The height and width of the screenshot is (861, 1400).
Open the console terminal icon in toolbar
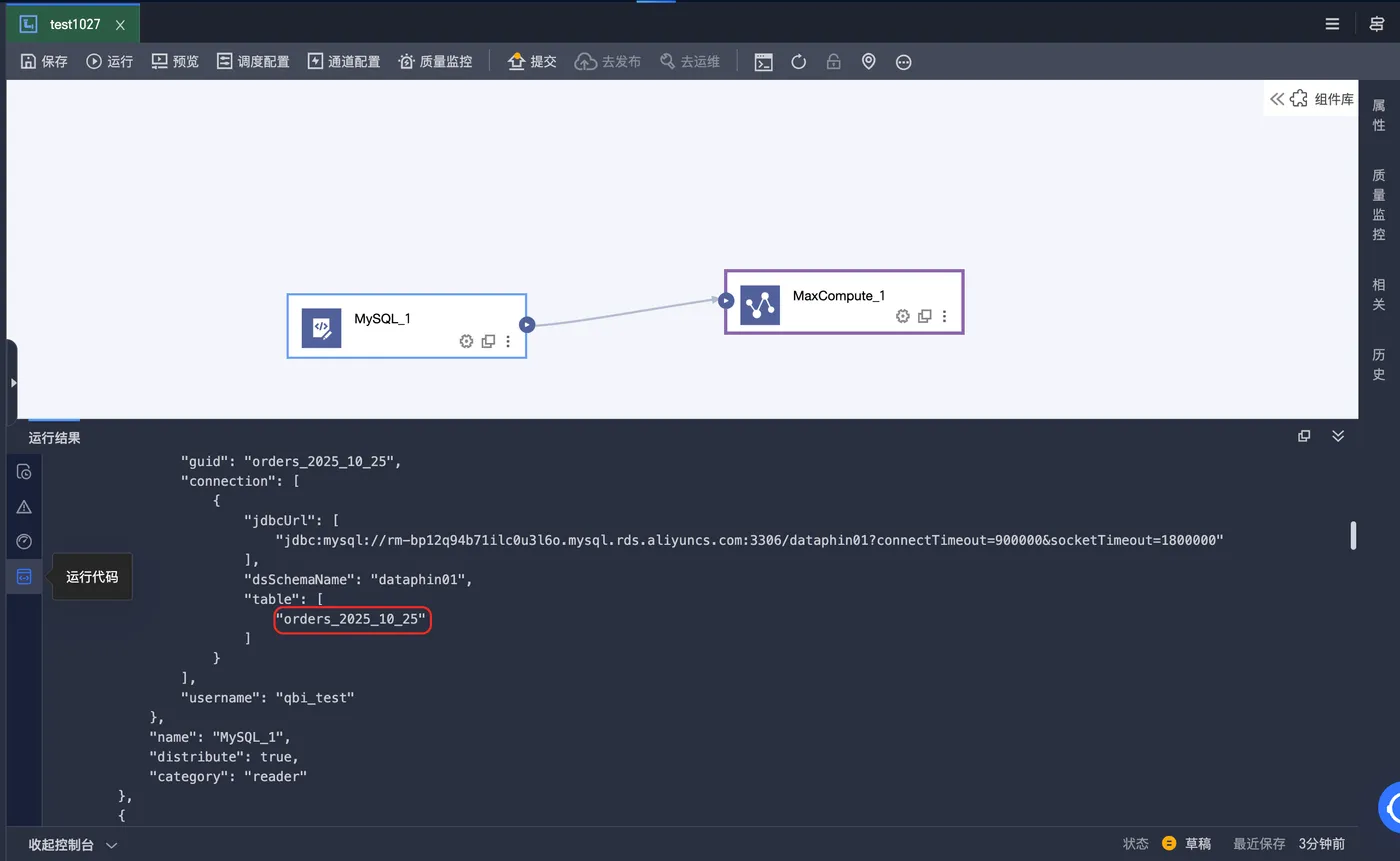[x=763, y=62]
